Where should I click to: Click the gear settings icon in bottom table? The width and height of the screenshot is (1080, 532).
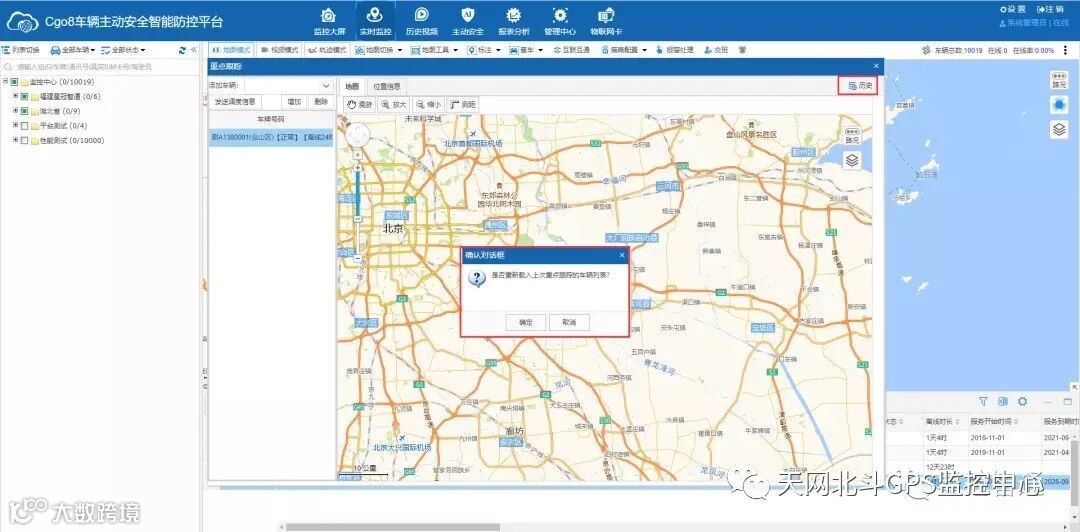coord(1023,401)
